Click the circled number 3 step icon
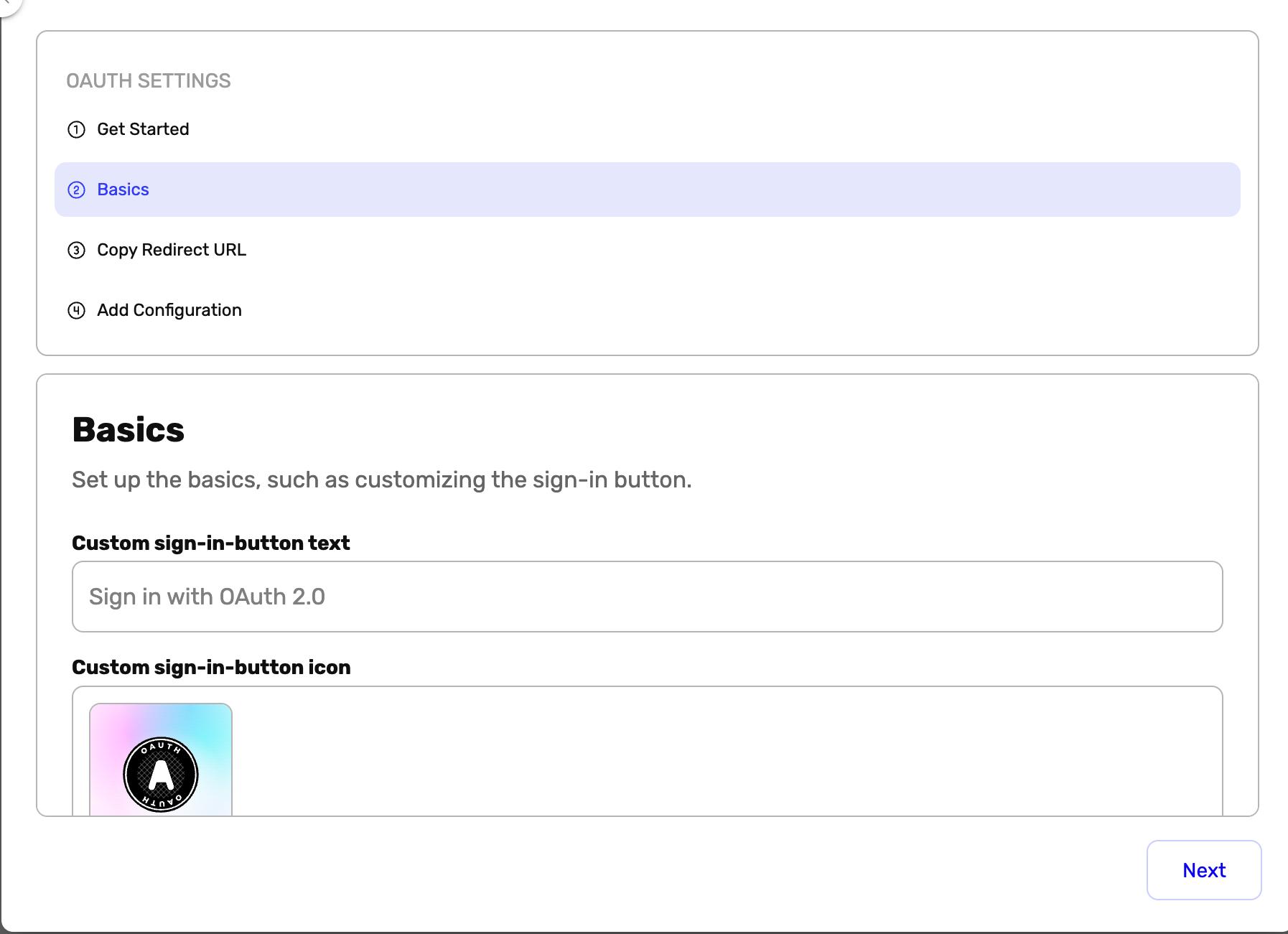The image size is (1288, 934). (x=77, y=251)
